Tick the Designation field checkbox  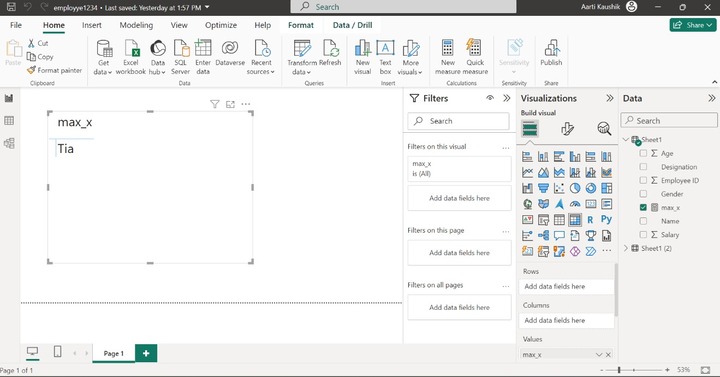point(643,167)
